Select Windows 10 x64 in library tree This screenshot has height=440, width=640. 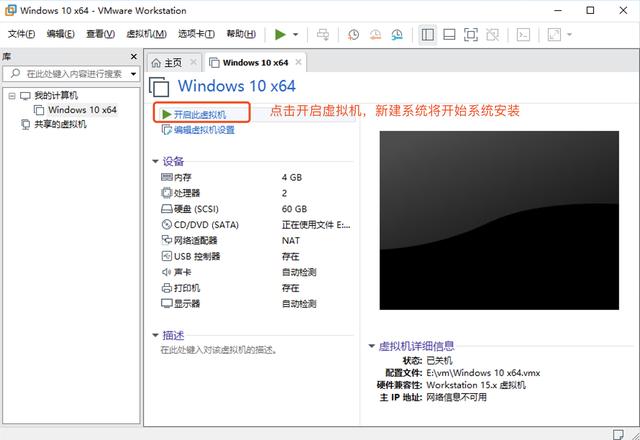click(x=82, y=110)
